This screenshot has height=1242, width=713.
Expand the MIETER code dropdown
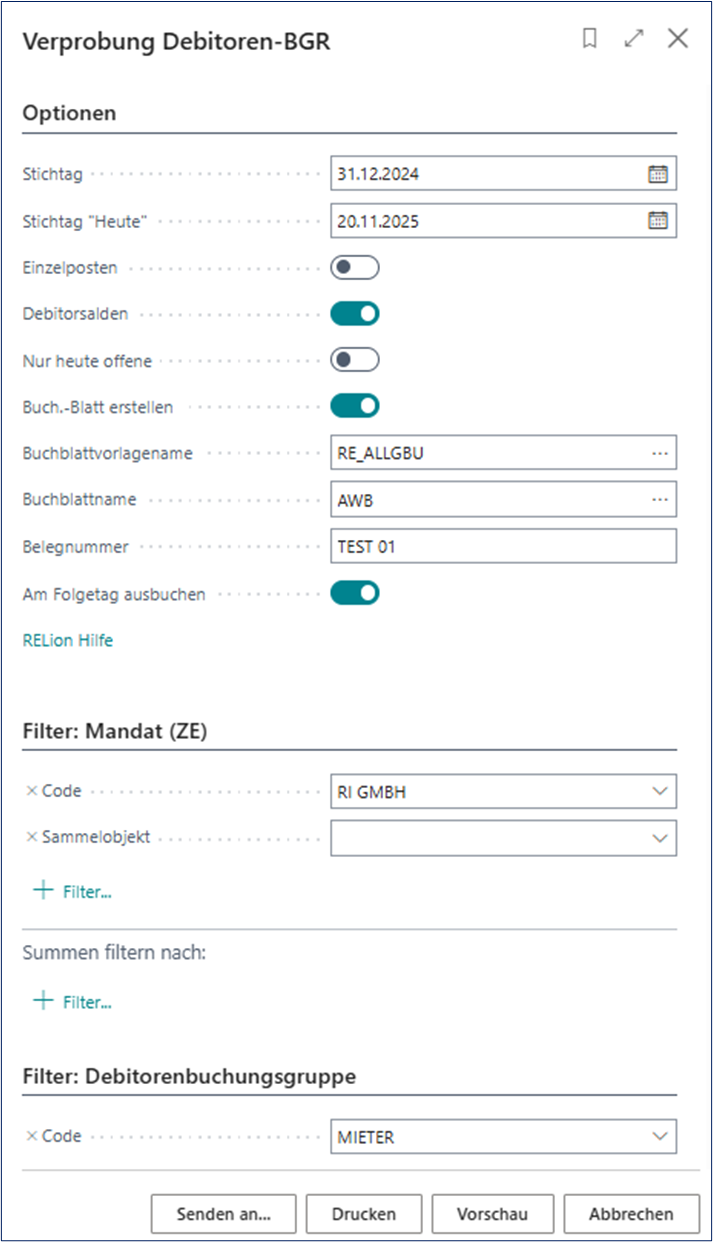659,1136
